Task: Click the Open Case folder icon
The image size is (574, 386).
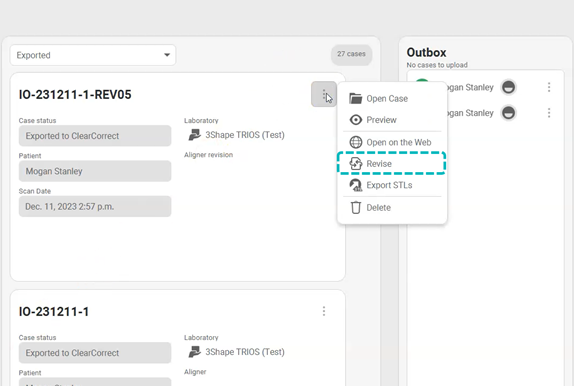Action: point(355,99)
